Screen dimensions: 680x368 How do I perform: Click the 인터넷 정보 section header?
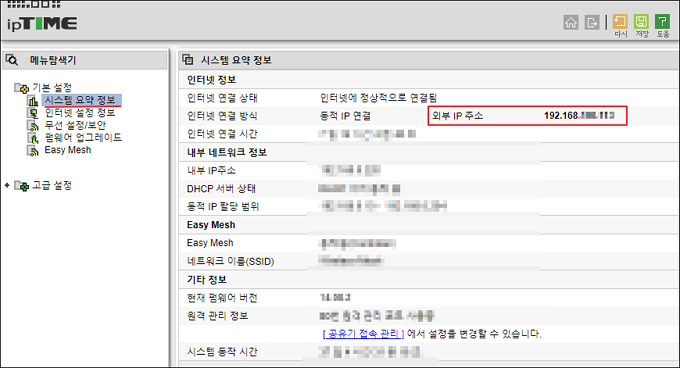click(x=211, y=80)
